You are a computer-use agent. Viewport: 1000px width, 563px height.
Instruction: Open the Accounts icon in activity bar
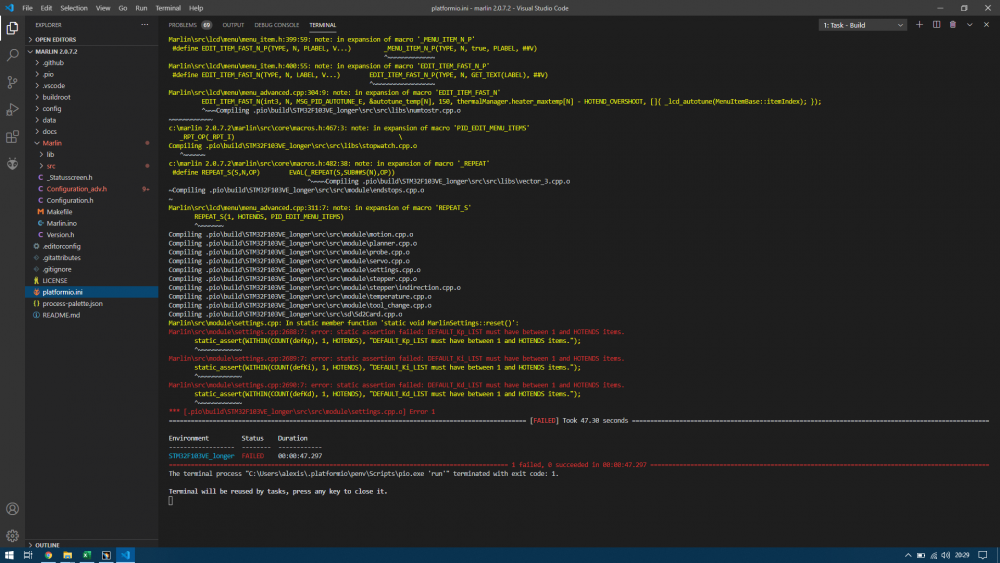coord(12,509)
